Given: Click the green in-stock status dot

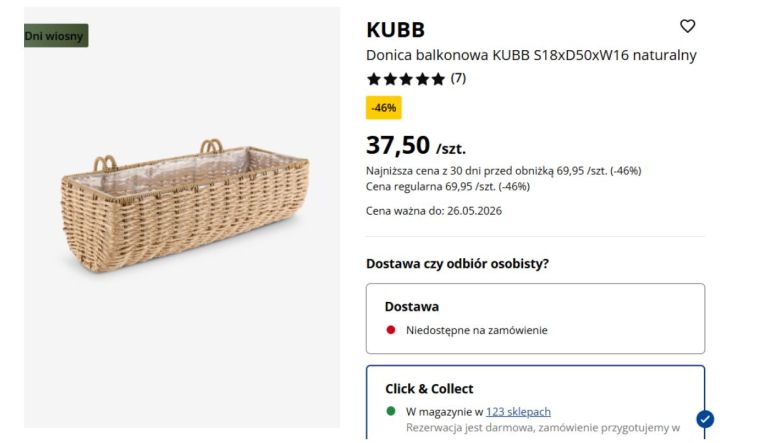Looking at the screenshot, I should (391, 412).
